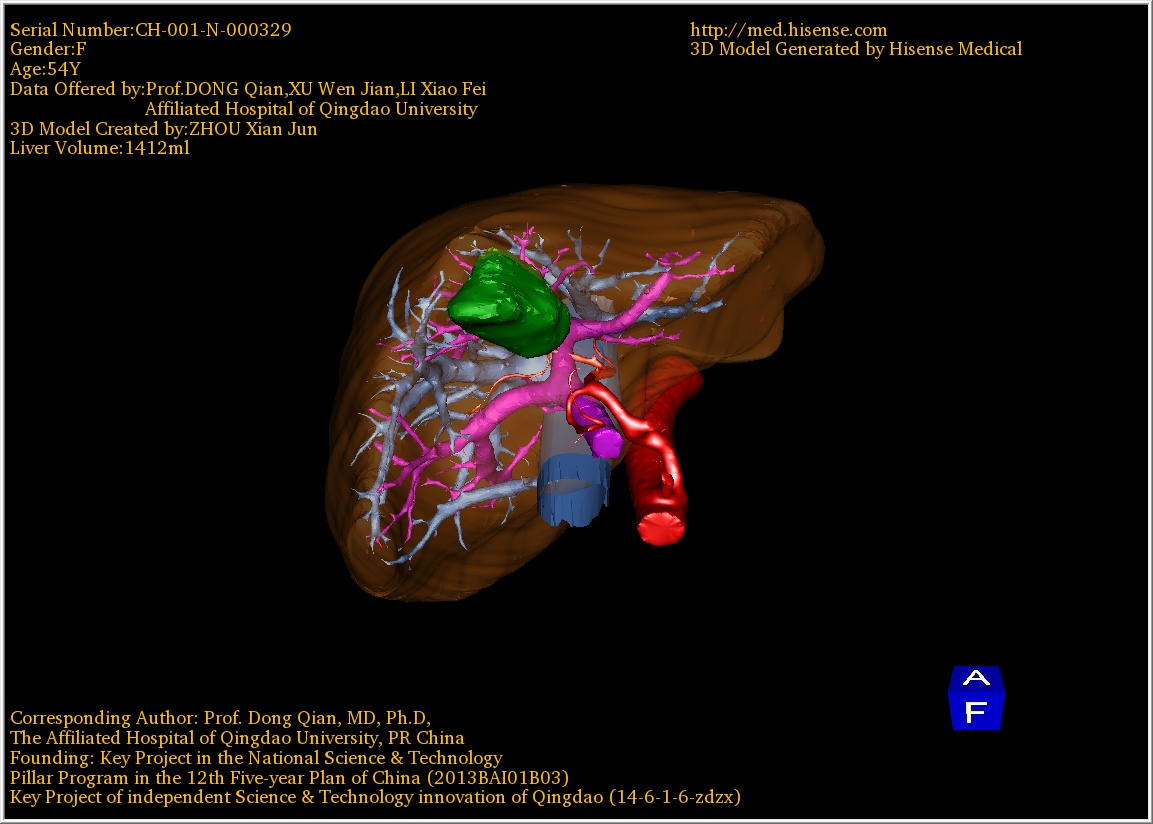The image size is (1153, 824).
Task: Select the purple cylinder vessel segment
Action: 597,429
